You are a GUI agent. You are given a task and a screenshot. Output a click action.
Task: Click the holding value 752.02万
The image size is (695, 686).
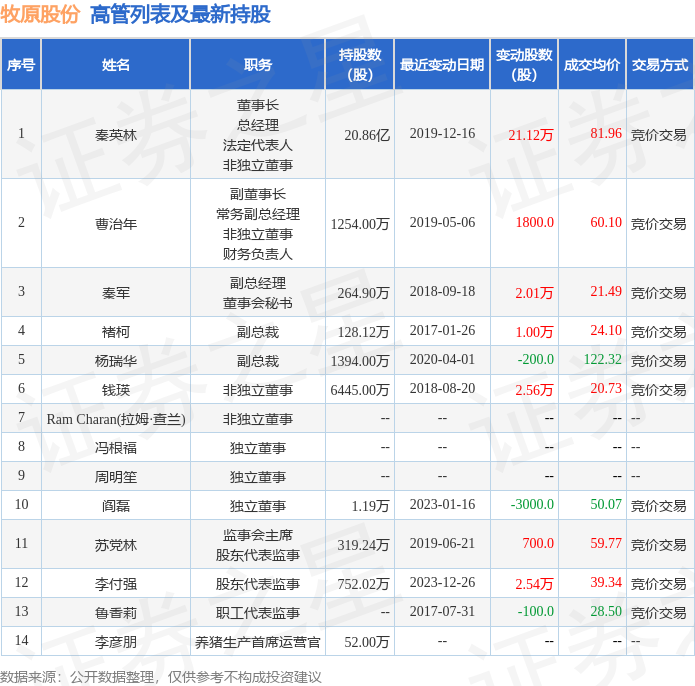click(363, 584)
